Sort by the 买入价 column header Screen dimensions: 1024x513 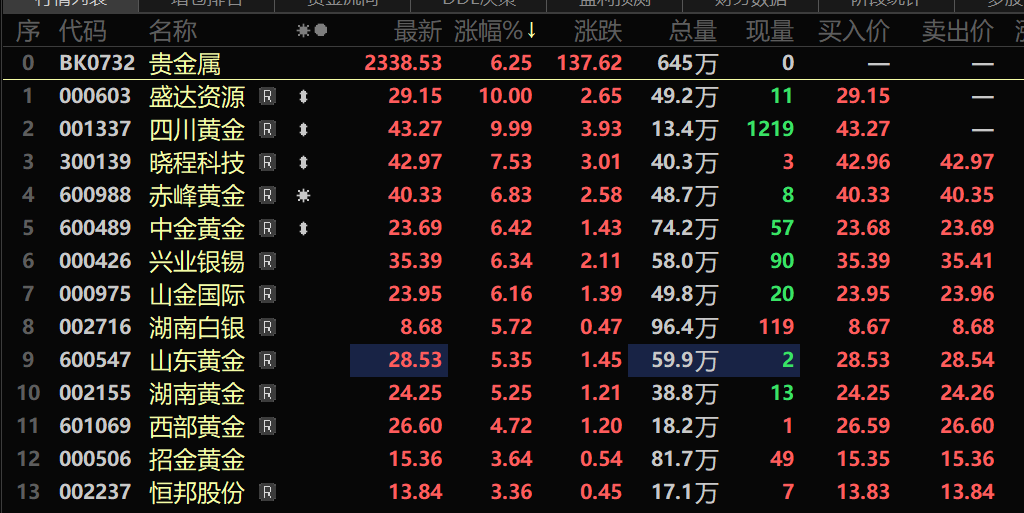[x=854, y=31]
